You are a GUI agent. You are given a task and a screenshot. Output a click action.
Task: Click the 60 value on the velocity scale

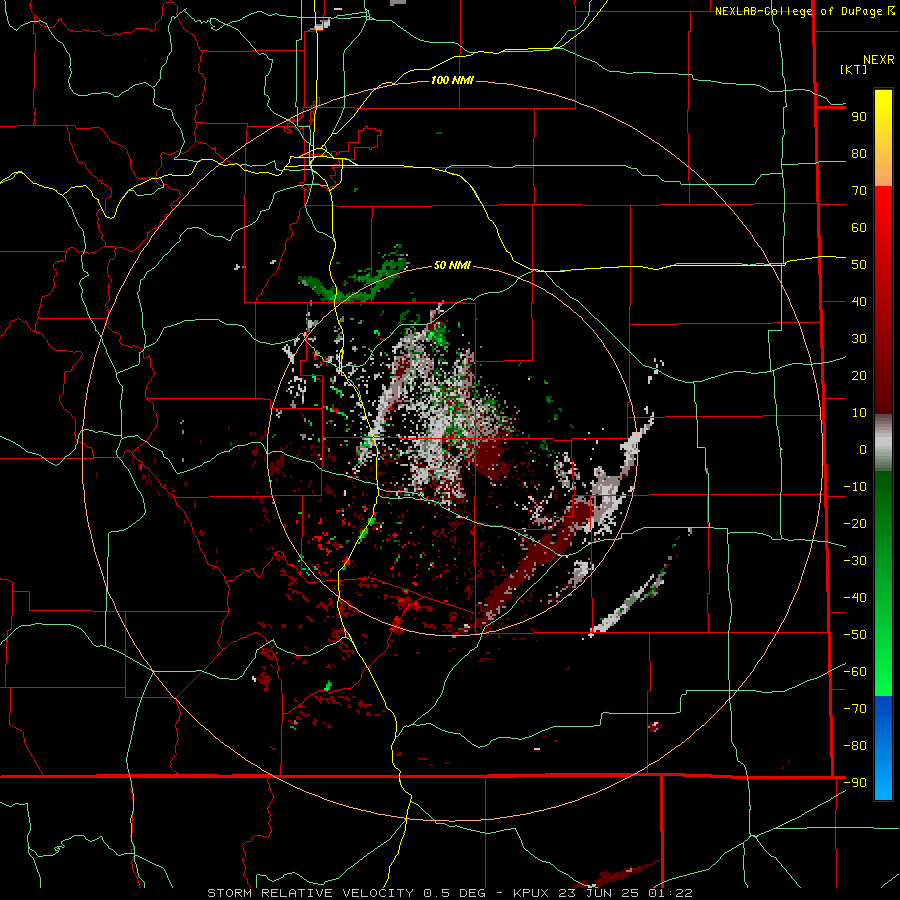tap(859, 228)
